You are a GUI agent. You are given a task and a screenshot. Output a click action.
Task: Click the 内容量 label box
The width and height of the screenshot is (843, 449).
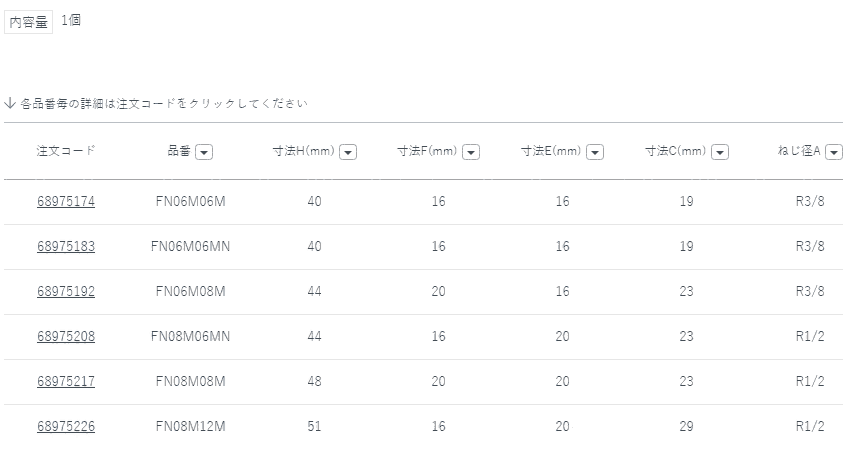pos(29,22)
